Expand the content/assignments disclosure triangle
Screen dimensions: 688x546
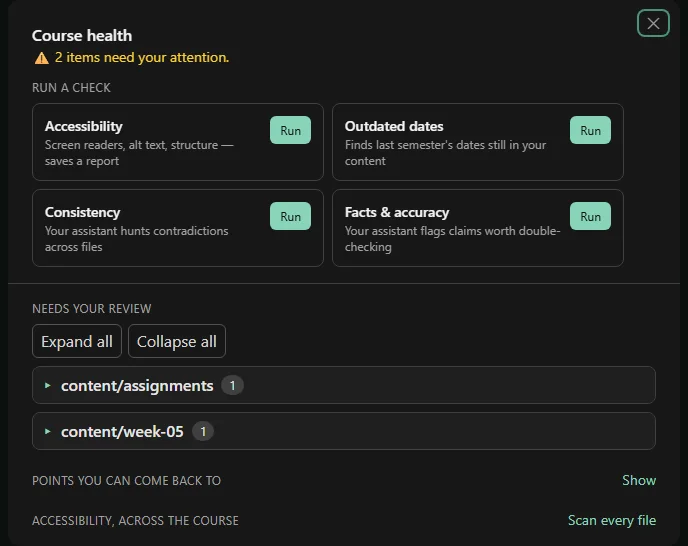click(47, 385)
